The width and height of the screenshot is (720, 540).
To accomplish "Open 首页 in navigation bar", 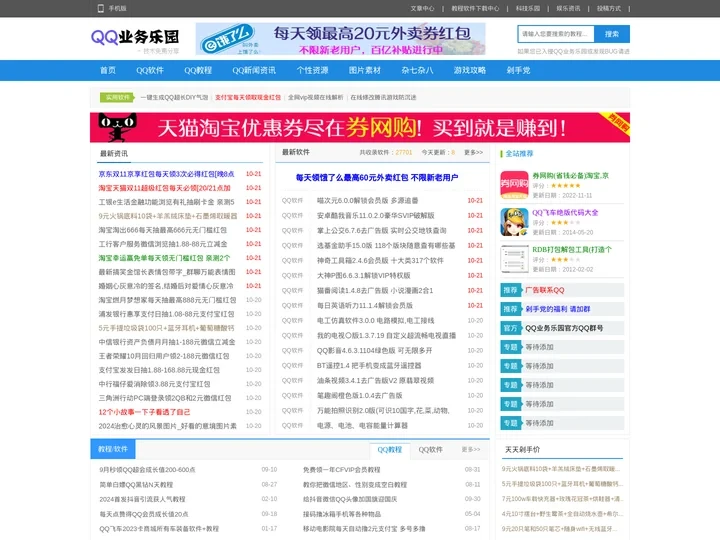I will click(108, 70).
